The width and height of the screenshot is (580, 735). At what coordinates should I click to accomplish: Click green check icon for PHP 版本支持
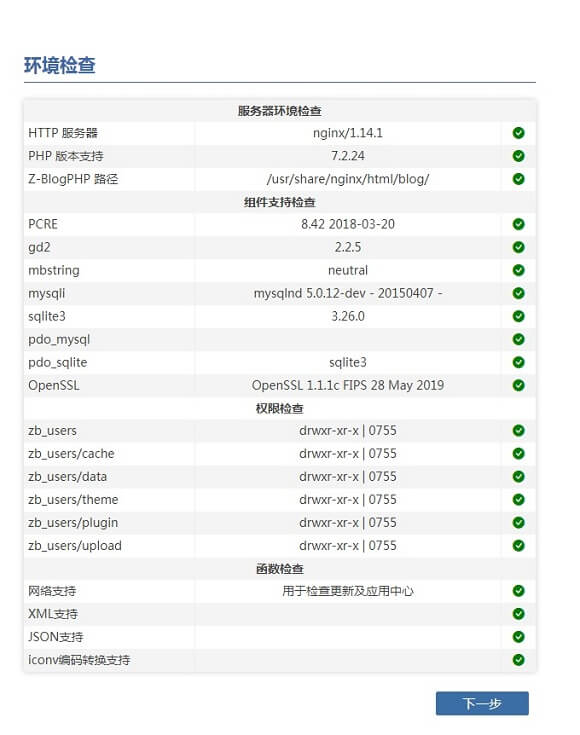pos(518,156)
